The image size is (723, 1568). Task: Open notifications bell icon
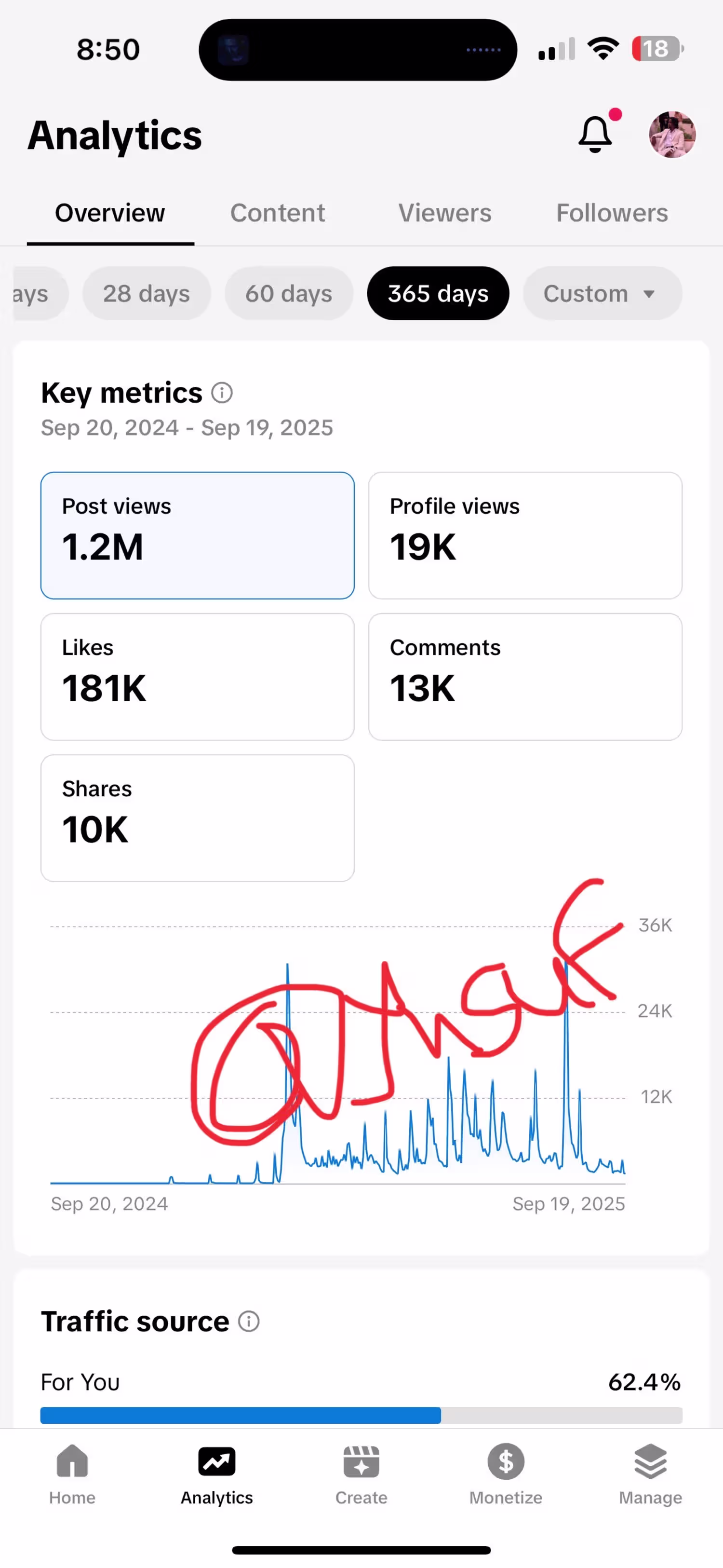click(x=595, y=134)
